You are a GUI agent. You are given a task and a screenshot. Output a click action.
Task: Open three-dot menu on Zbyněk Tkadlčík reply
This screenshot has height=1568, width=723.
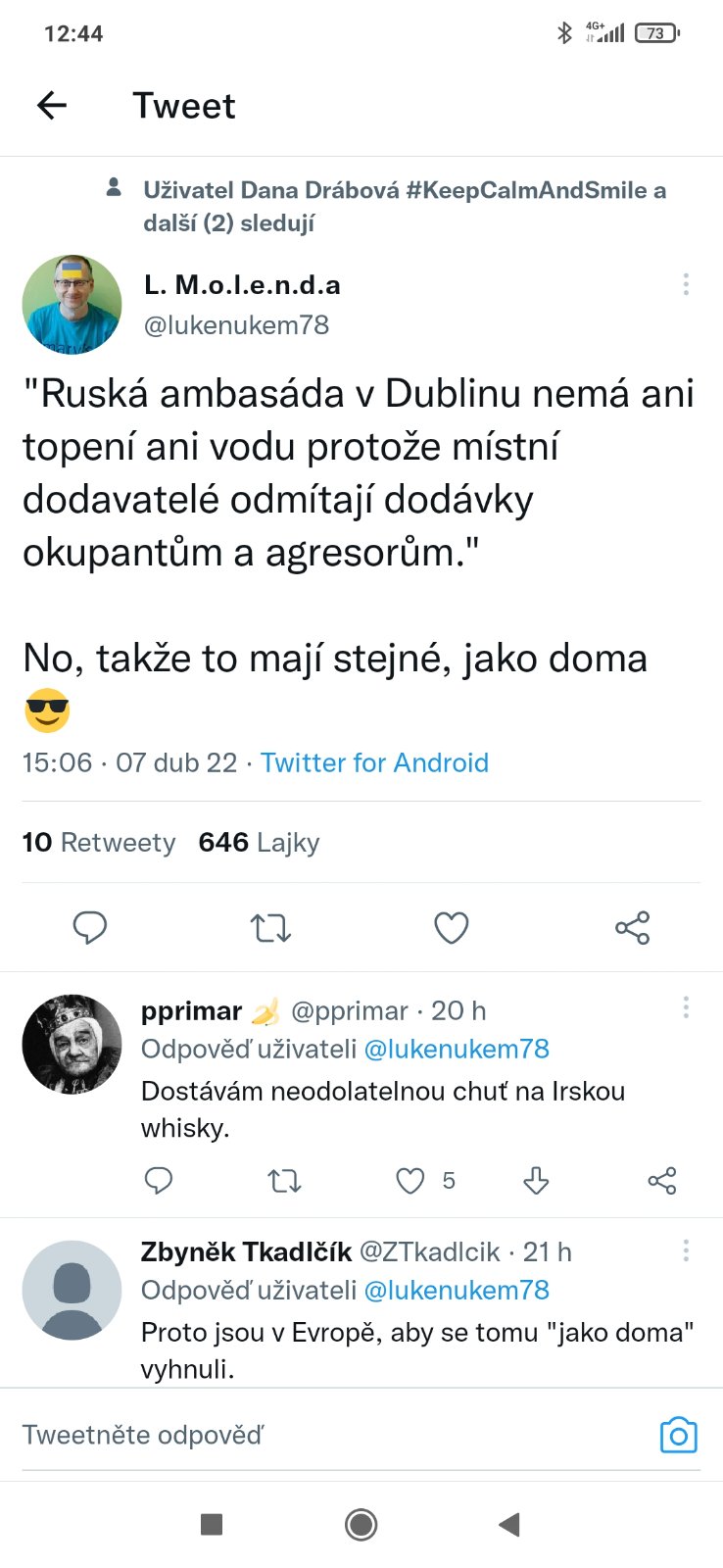coord(686,1249)
